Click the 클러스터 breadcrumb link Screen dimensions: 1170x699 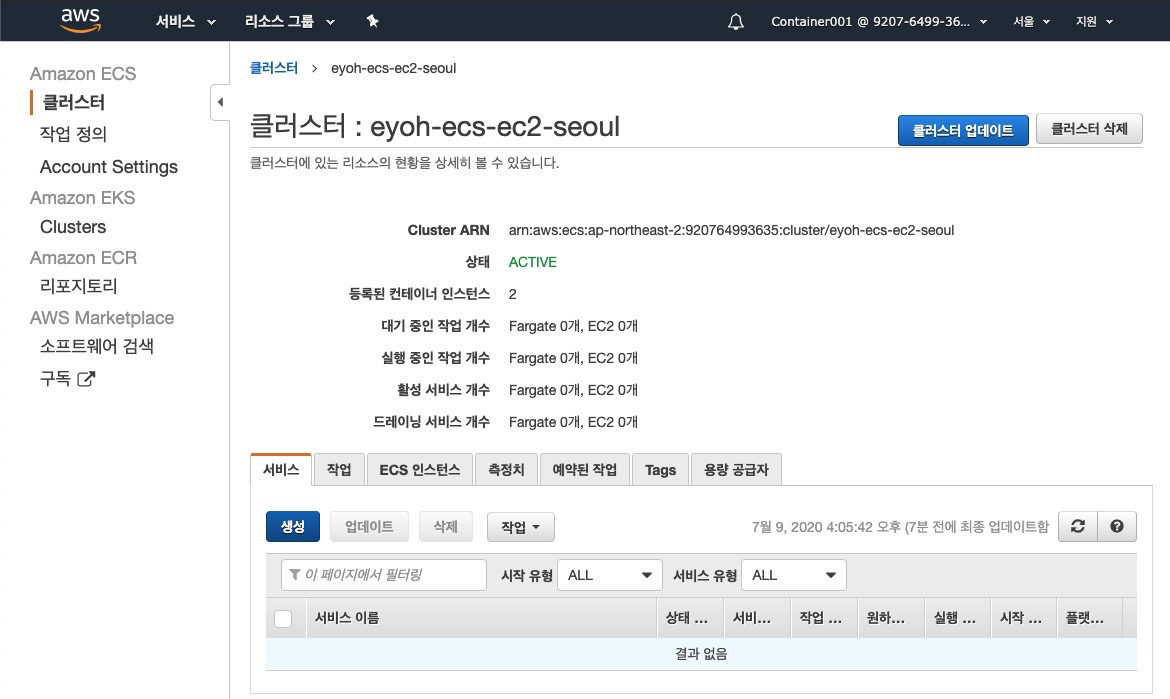pos(274,68)
